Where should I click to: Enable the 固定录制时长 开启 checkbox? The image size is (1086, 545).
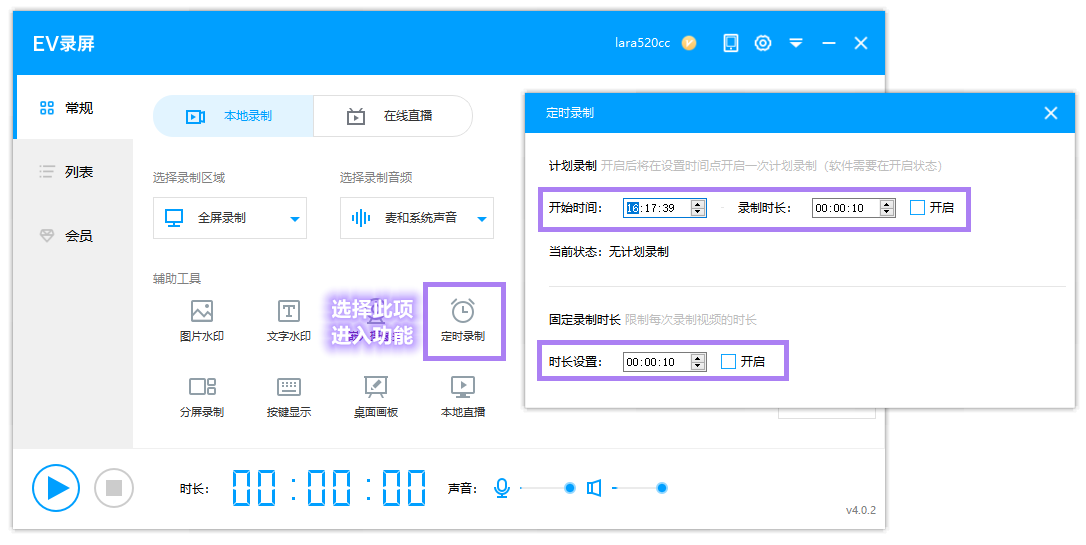(728, 361)
